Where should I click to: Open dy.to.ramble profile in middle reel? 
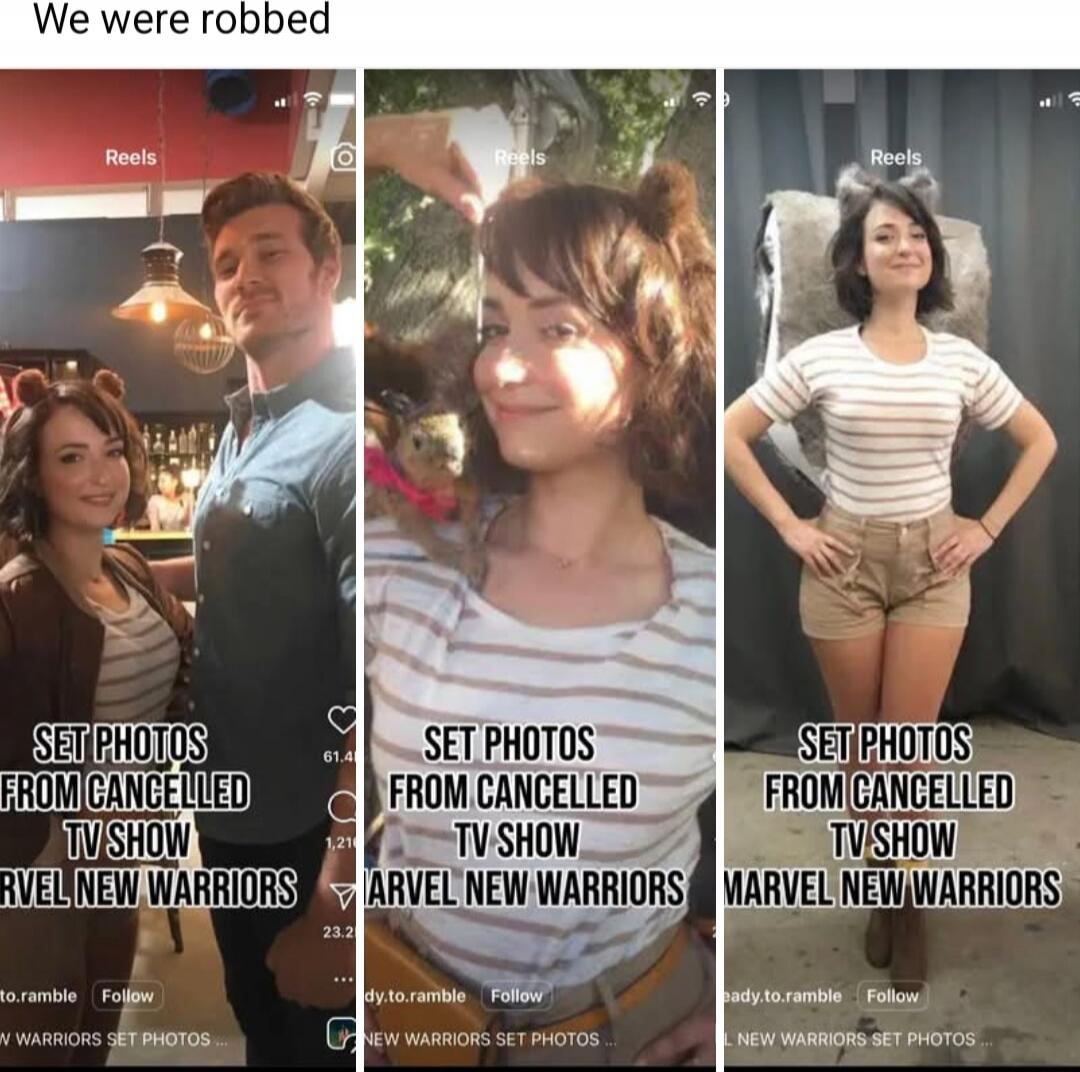coord(415,996)
